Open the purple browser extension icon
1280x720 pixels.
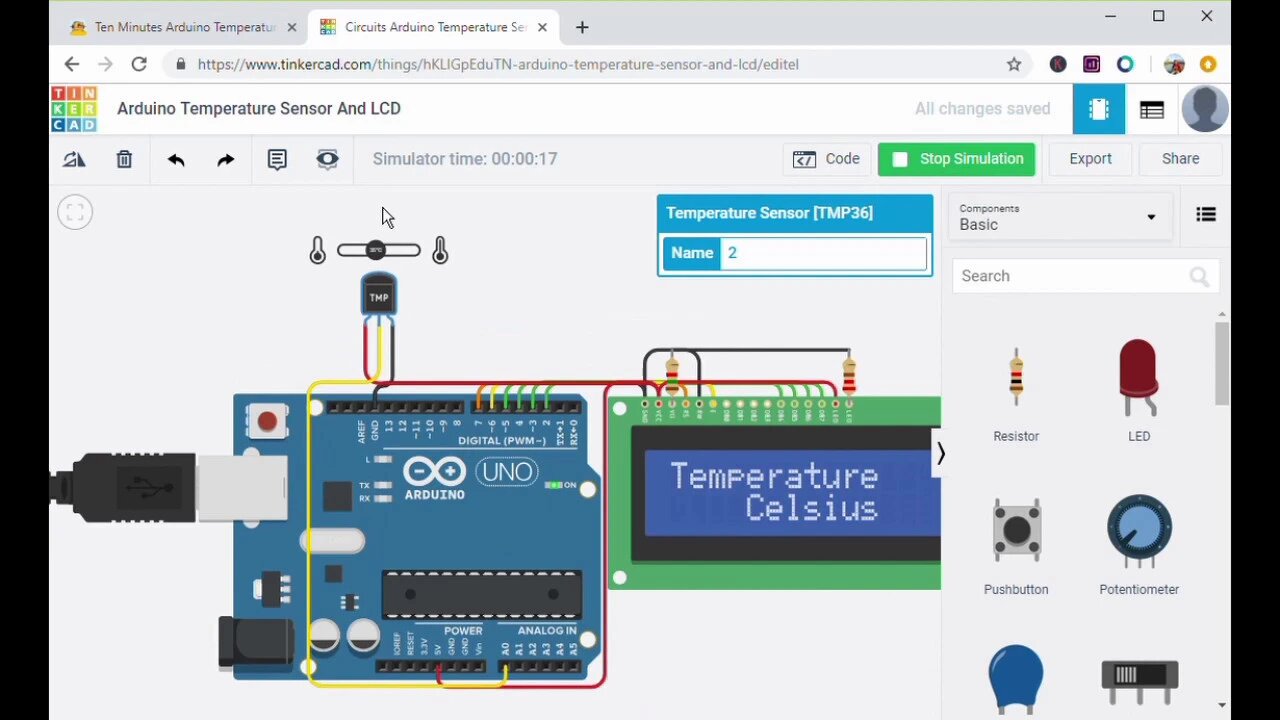pos(1092,64)
